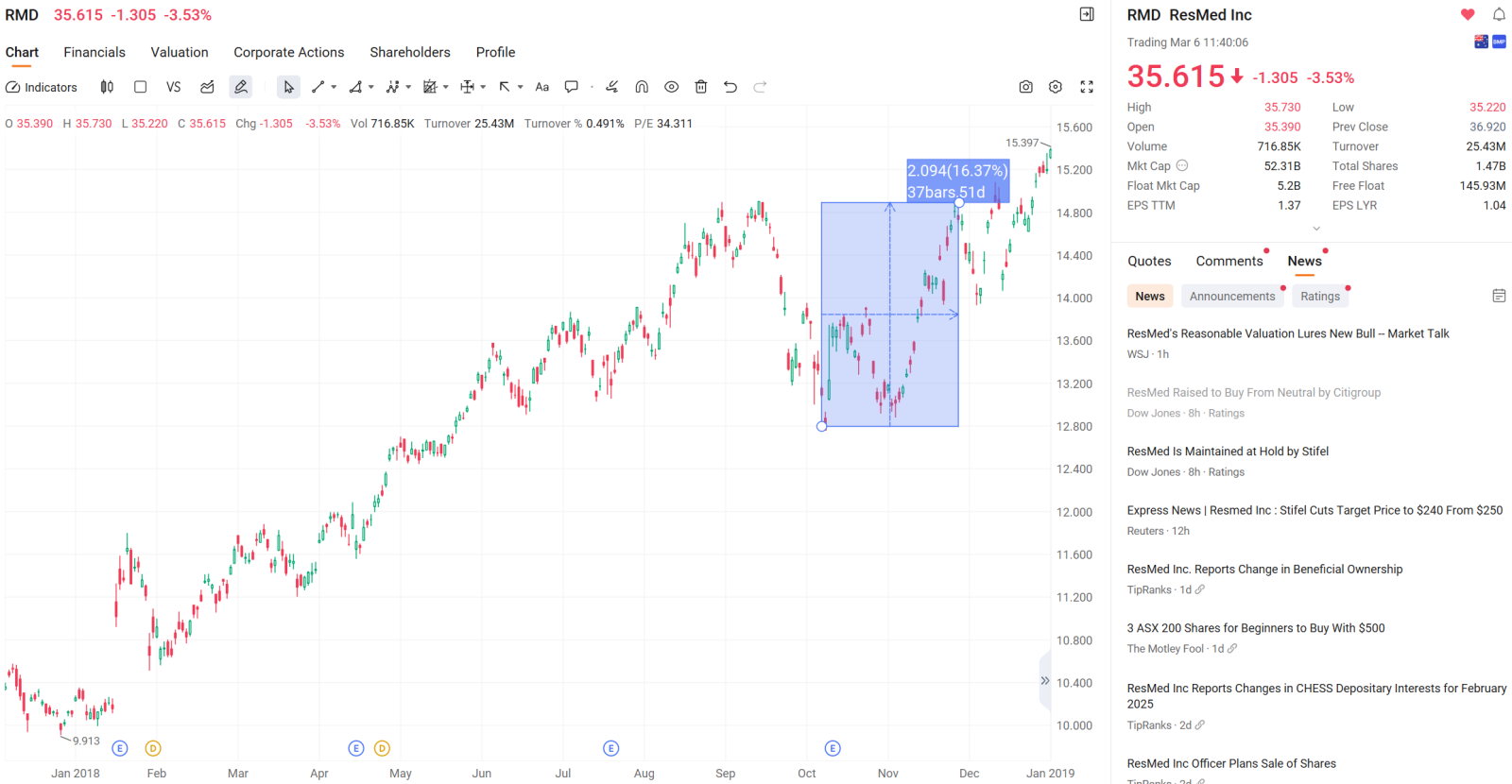
Task: Select the Ratings filter chip
Action: pos(1320,297)
